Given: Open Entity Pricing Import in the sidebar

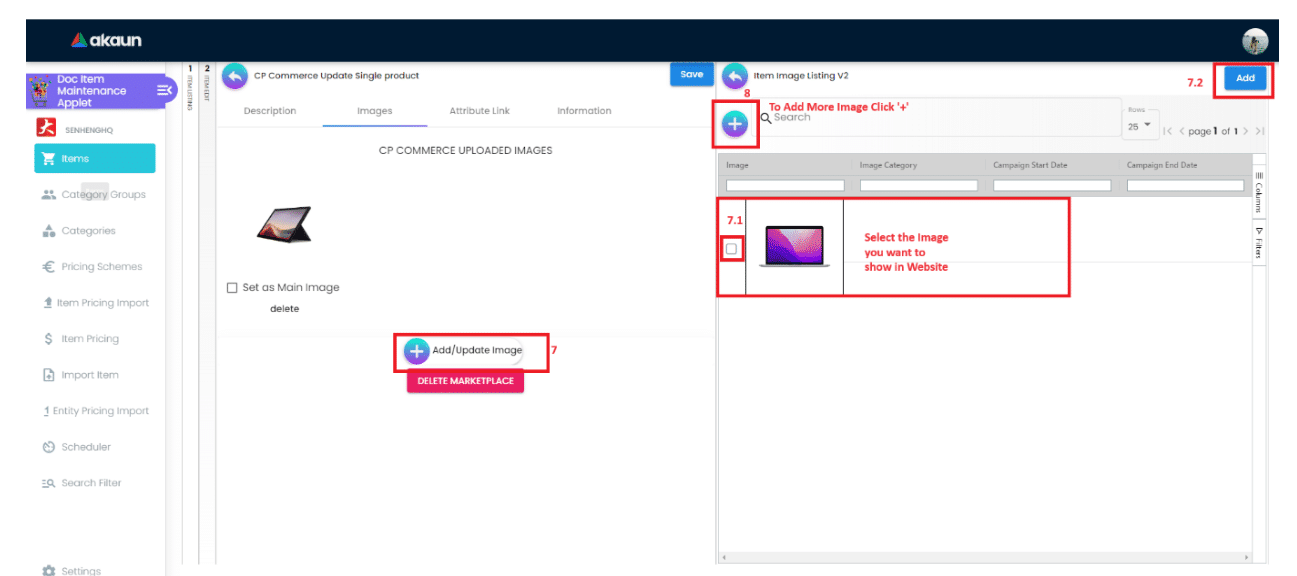Looking at the screenshot, I should [x=95, y=411].
